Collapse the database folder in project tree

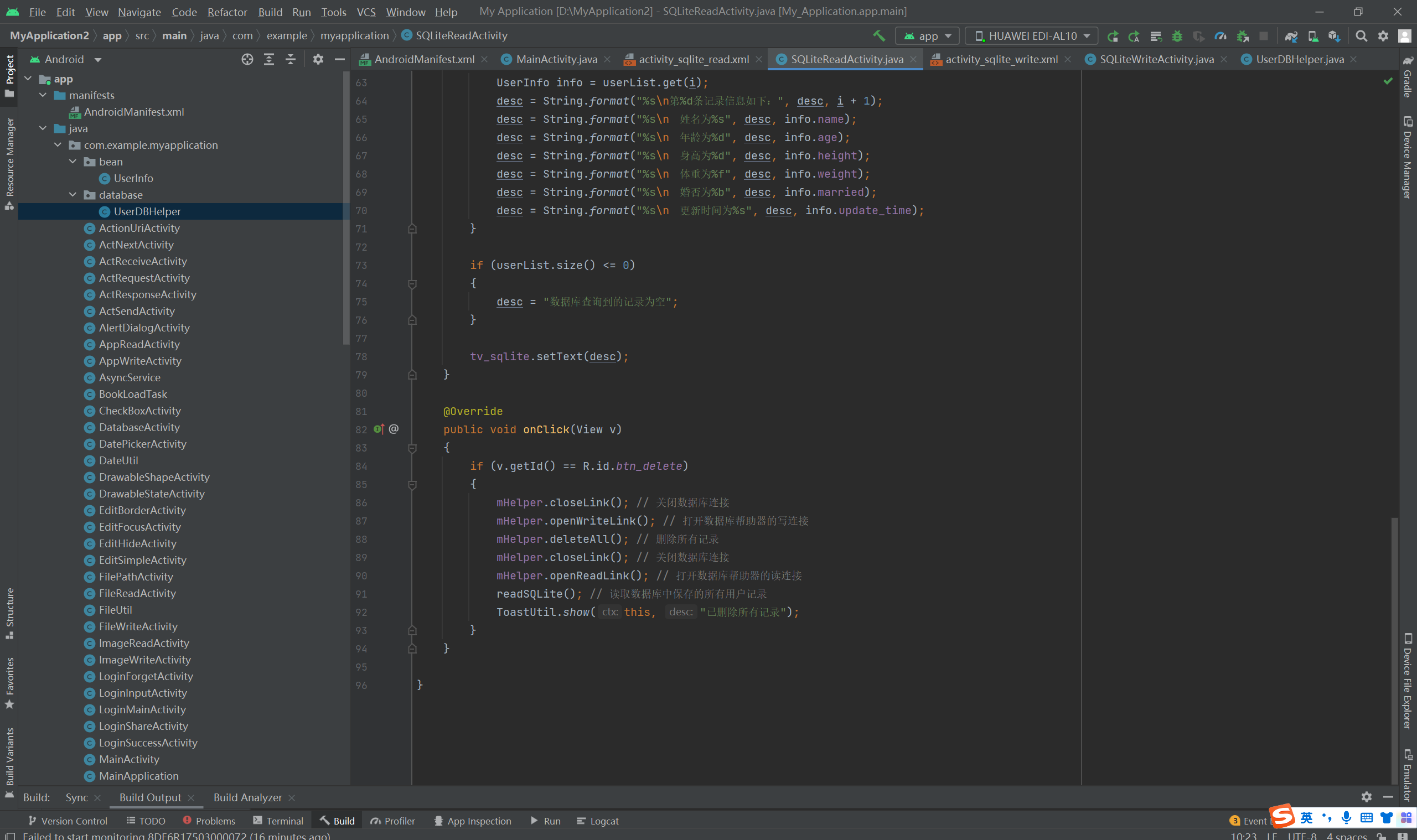click(x=73, y=195)
